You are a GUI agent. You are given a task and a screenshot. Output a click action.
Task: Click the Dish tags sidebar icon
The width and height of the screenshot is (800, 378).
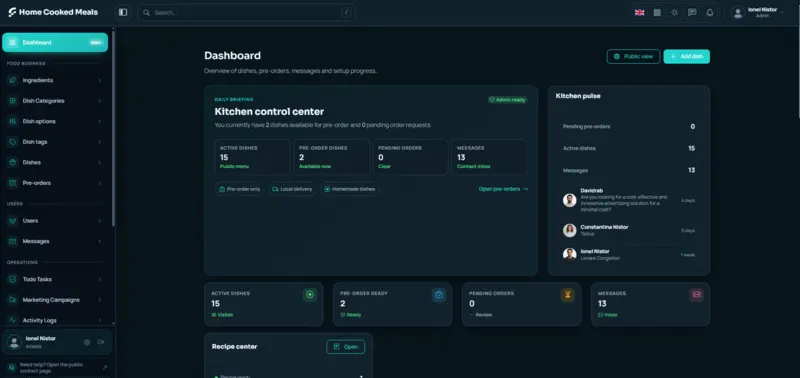tap(13, 142)
